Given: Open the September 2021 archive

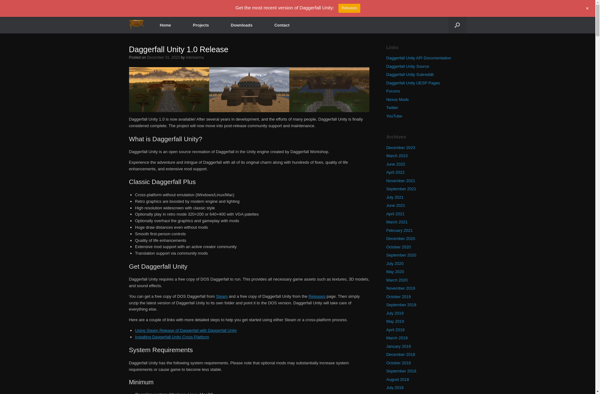Looking at the screenshot, I should pos(401,189).
